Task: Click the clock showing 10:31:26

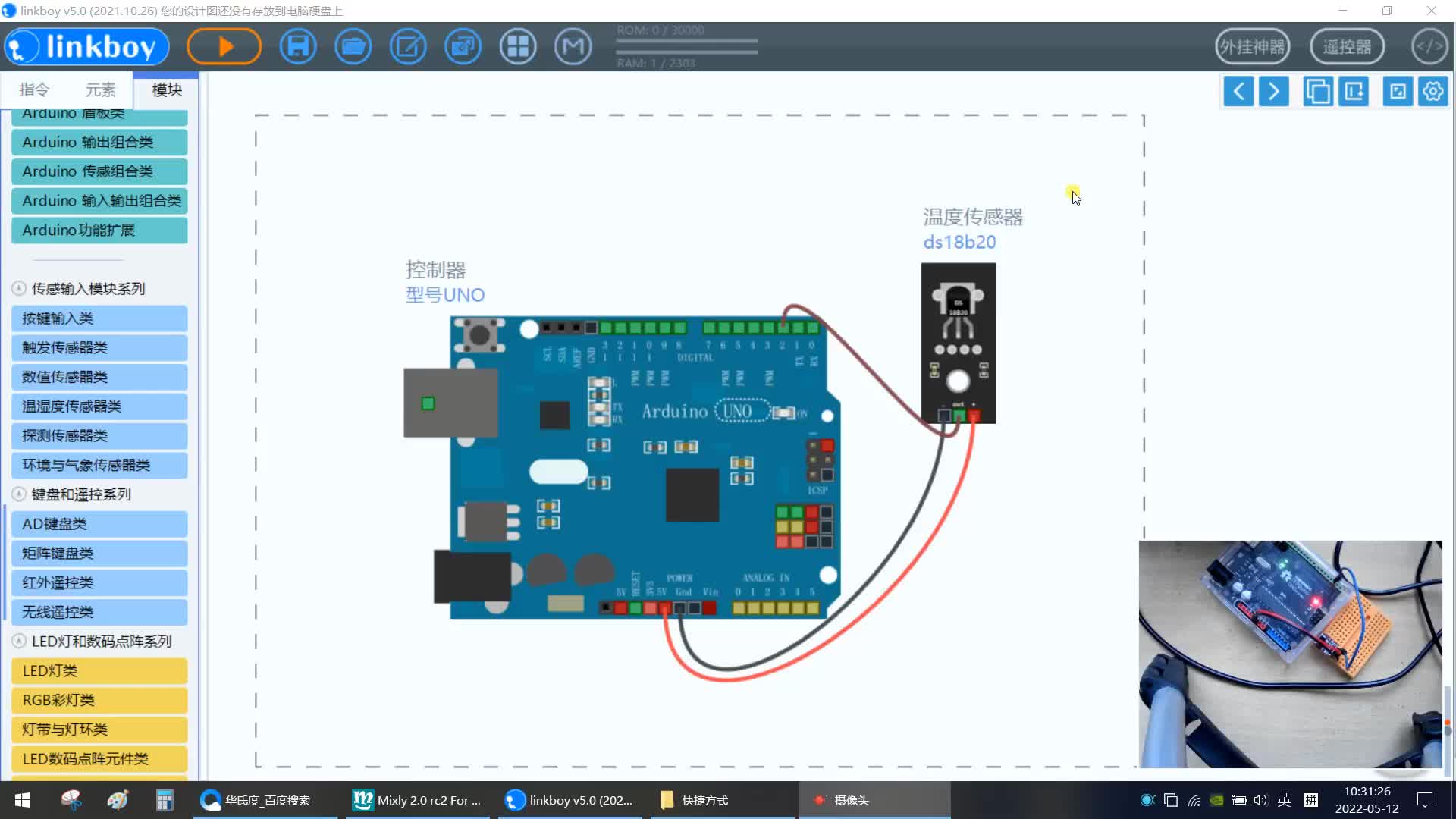Action: pyautogui.click(x=1367, y=791)
